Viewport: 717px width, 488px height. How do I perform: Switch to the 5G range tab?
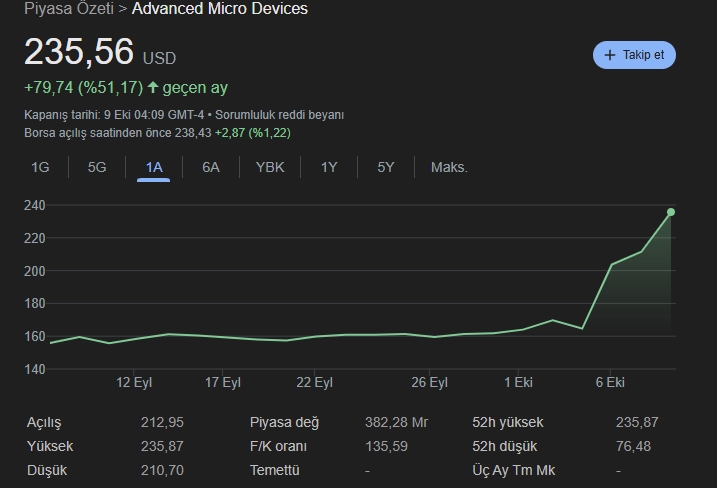(97, 167)
